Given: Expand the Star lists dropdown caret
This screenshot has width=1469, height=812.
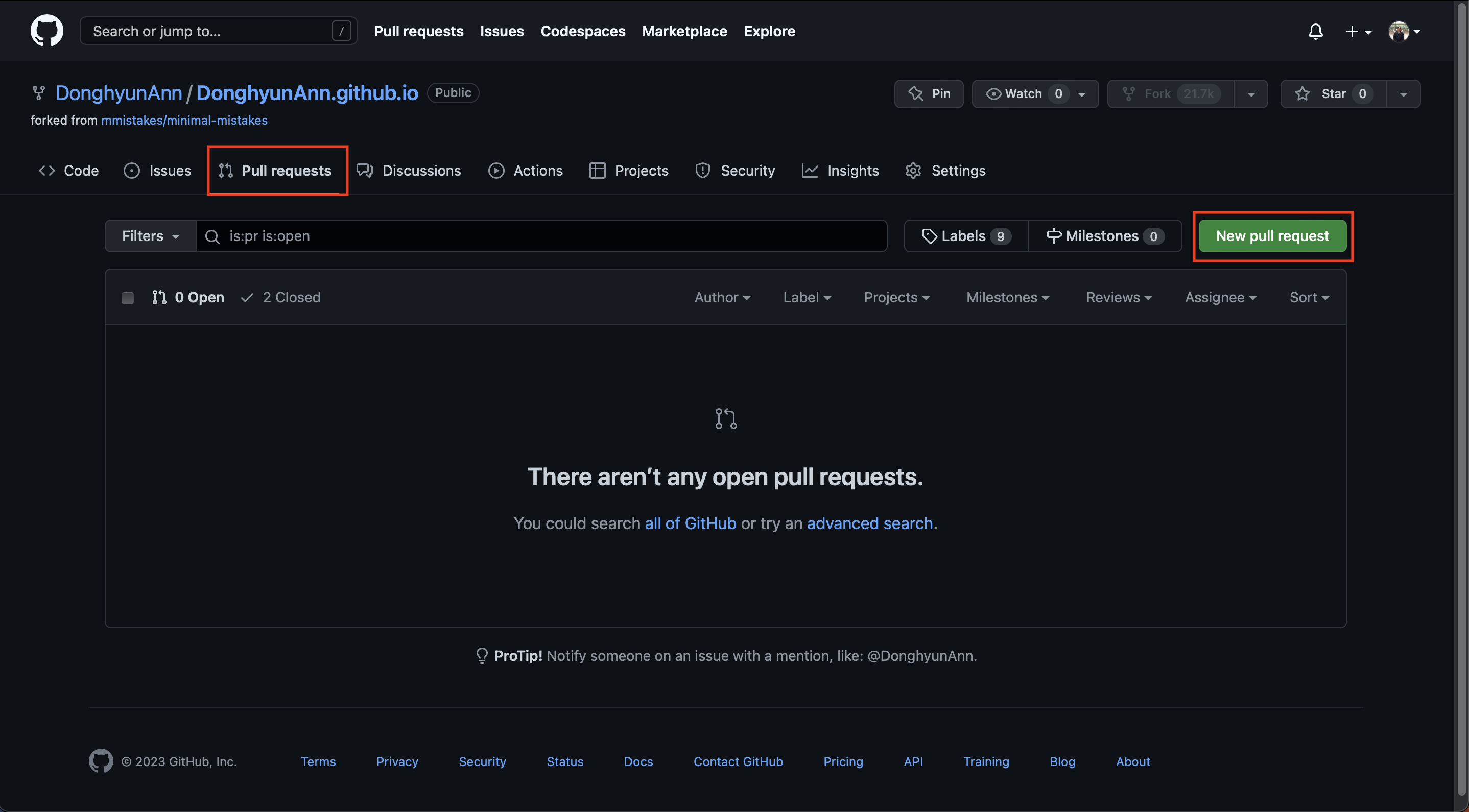Looking at the screenshot, I should point(1404,94).
